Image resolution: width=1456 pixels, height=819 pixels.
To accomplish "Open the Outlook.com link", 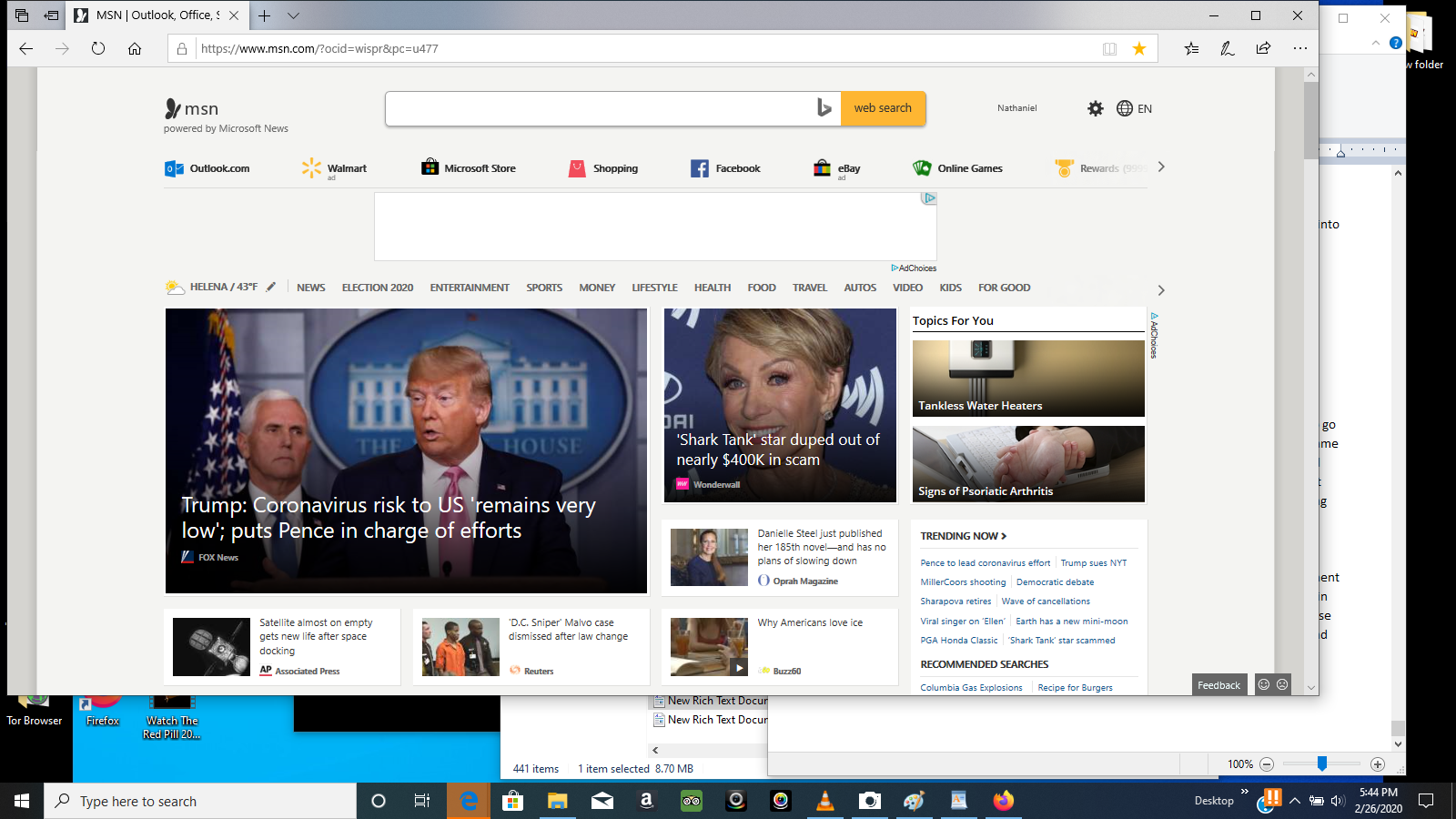I will tap(207, 168).
